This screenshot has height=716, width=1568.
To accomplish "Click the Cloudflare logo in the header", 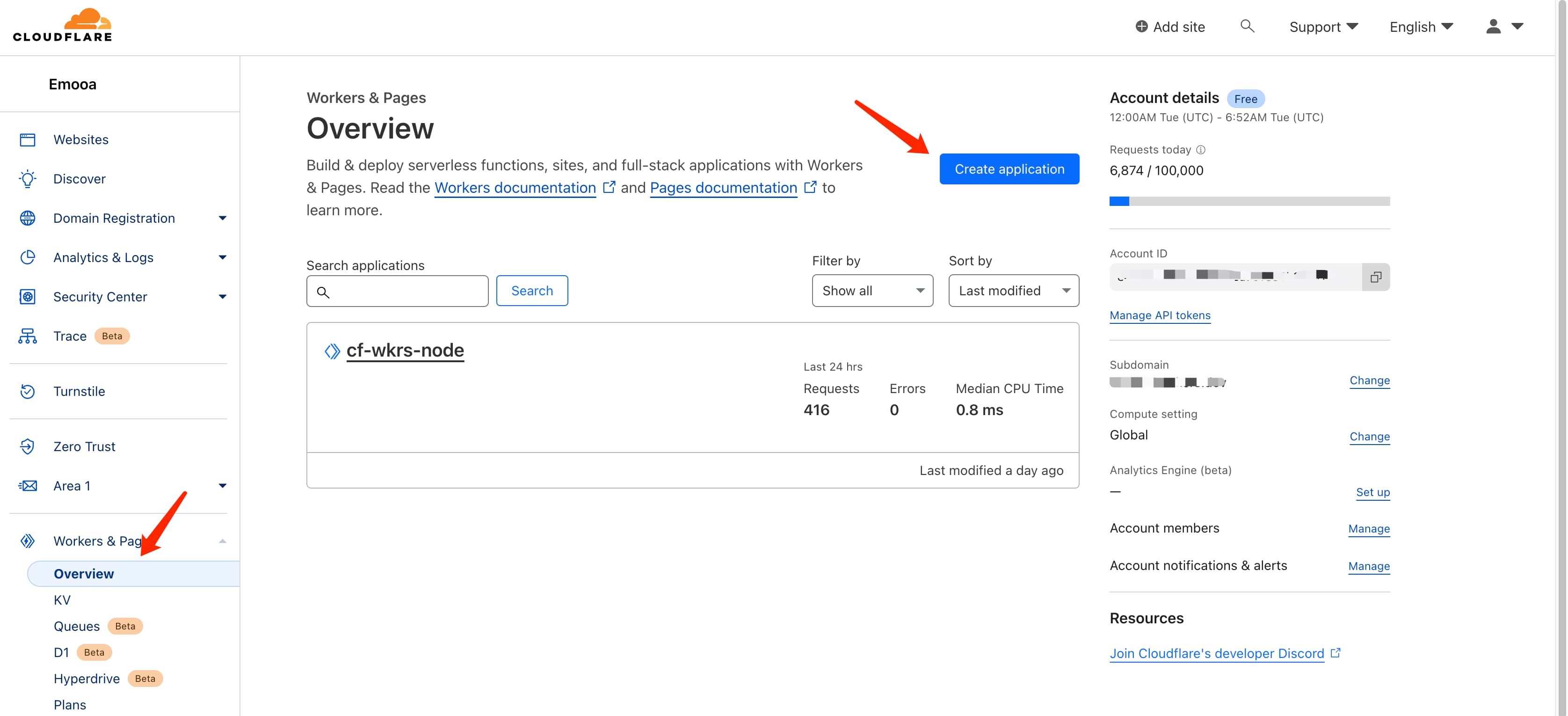I will 63,26.
